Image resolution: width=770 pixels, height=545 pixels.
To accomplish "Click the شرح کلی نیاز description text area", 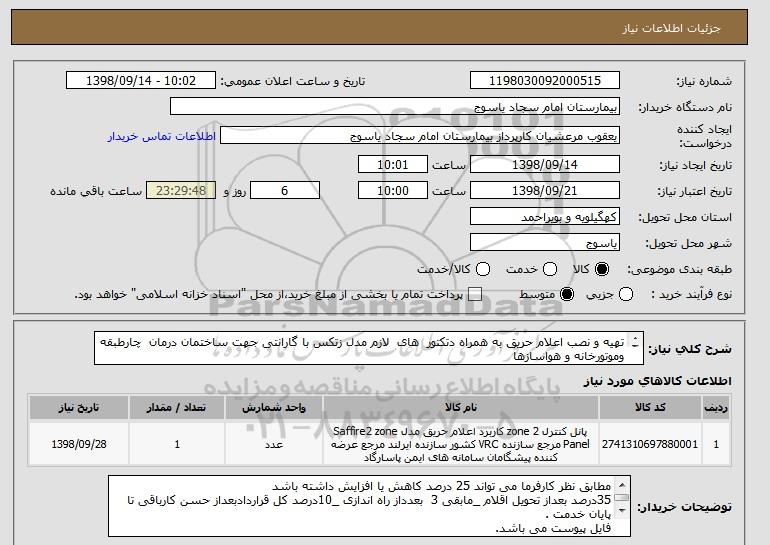I will pos(369,348).
